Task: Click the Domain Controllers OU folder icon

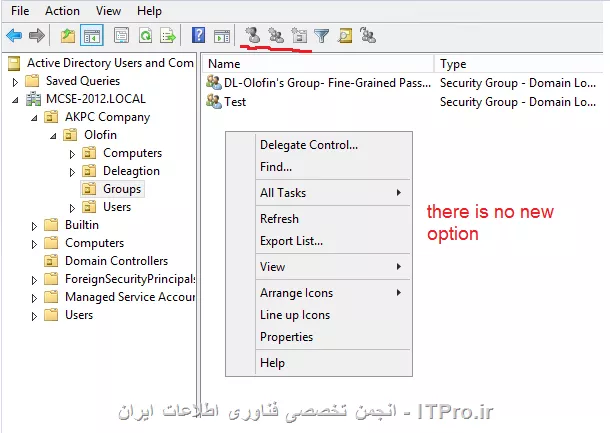Action: point(51,261)
